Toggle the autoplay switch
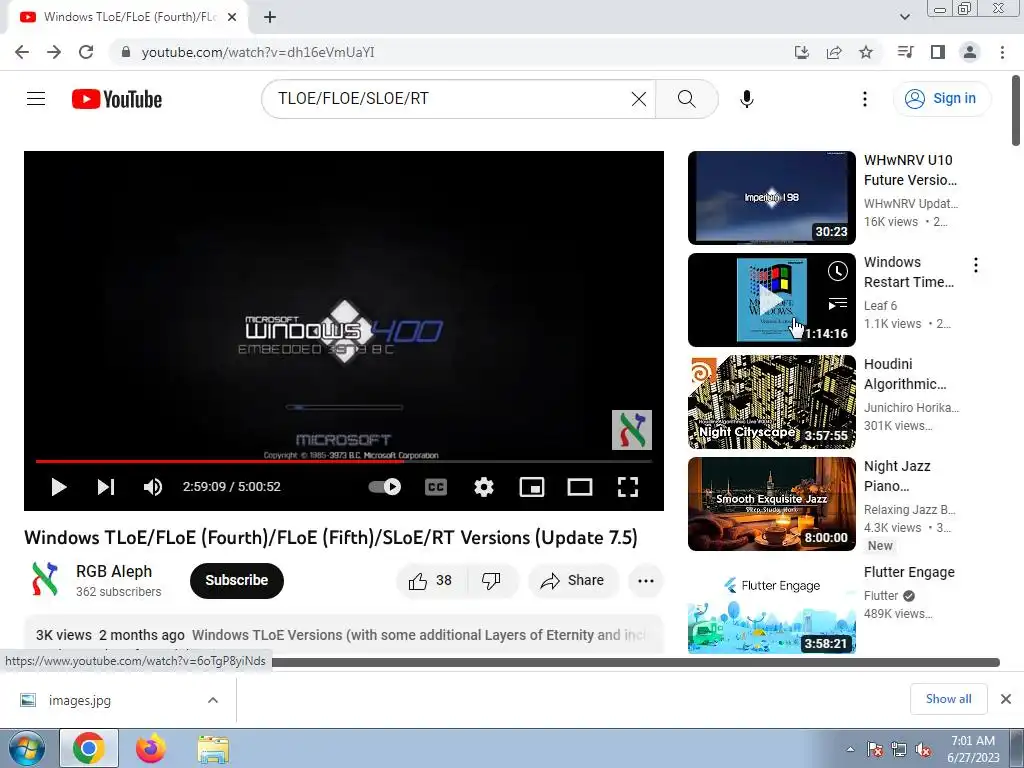This screenshot has height=768, width=1024. pyautogui.click(x=385, y=487)
